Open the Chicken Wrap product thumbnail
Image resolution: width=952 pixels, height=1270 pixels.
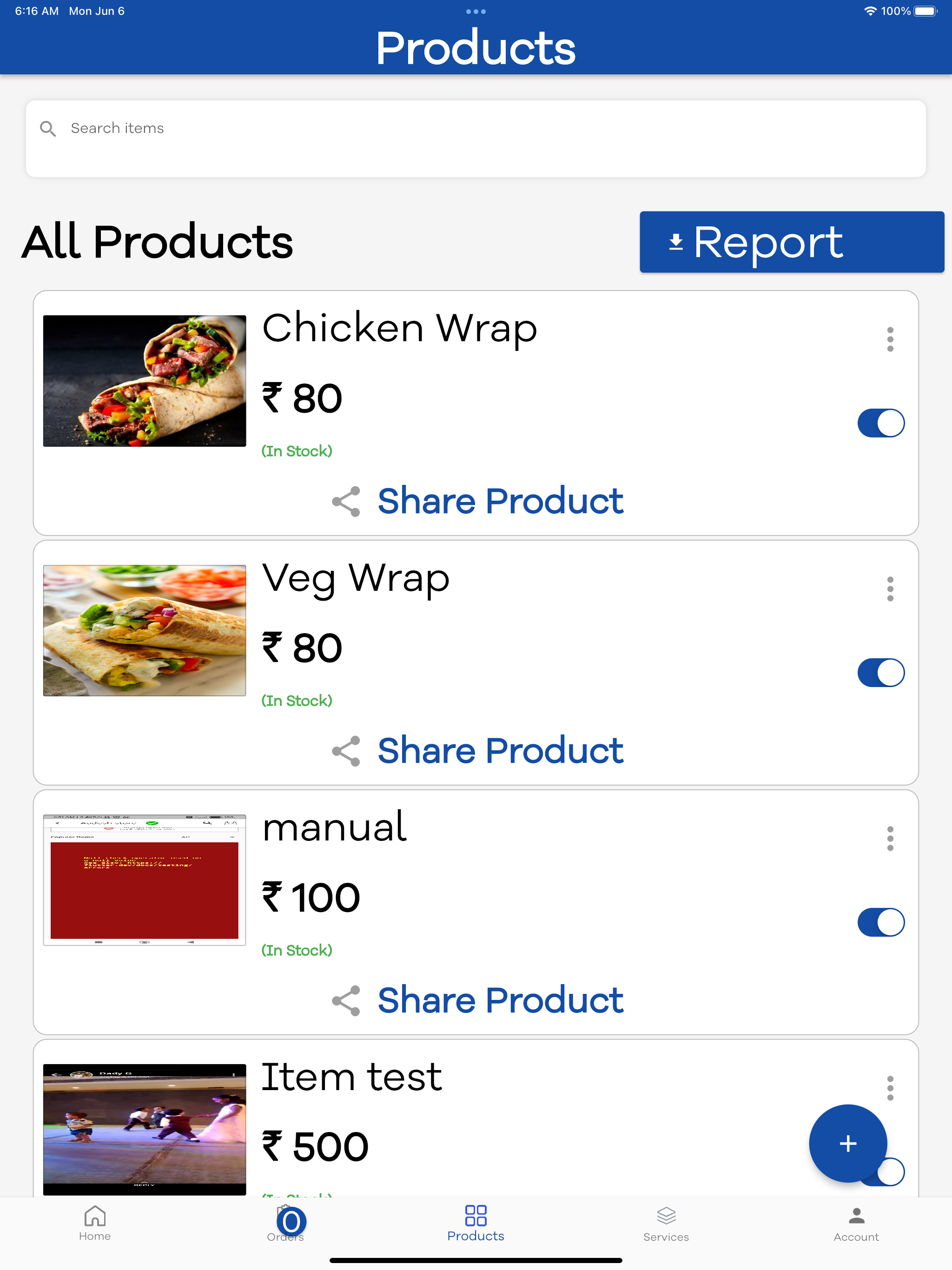point(145,381)
